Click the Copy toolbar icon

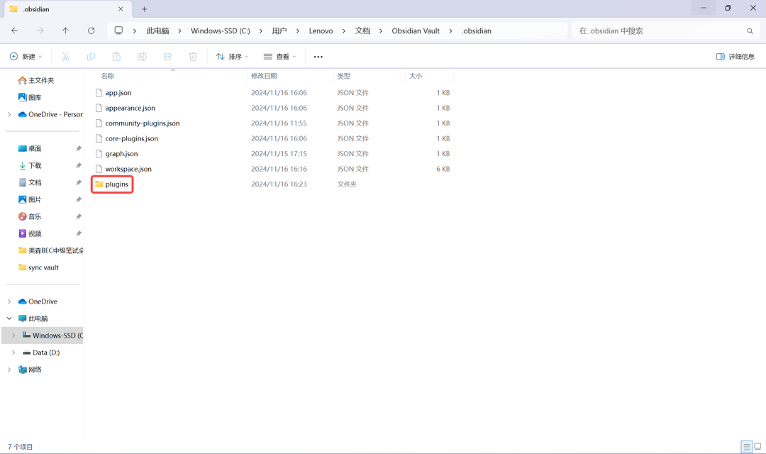pos(91,57)
